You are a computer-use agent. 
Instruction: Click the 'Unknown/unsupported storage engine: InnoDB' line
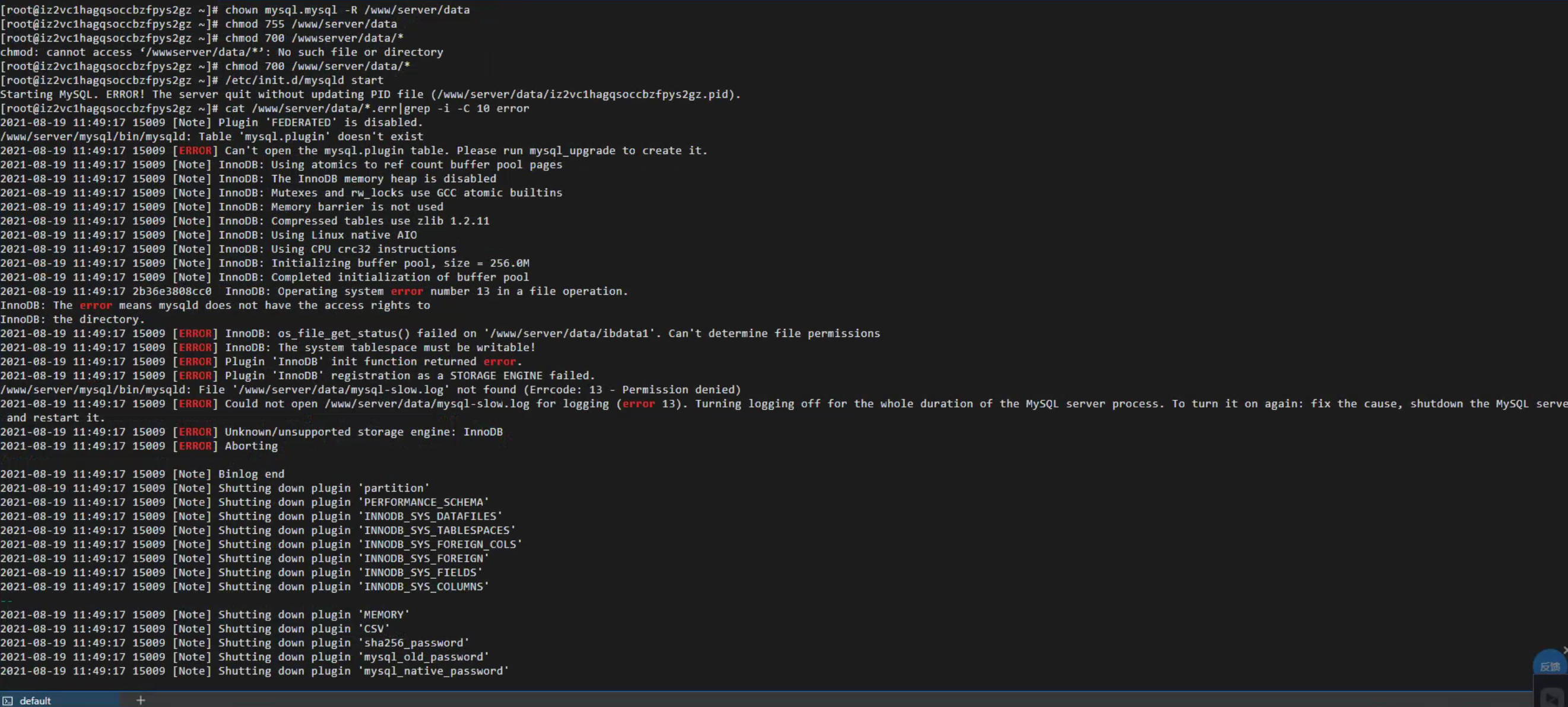click(363, 432)
